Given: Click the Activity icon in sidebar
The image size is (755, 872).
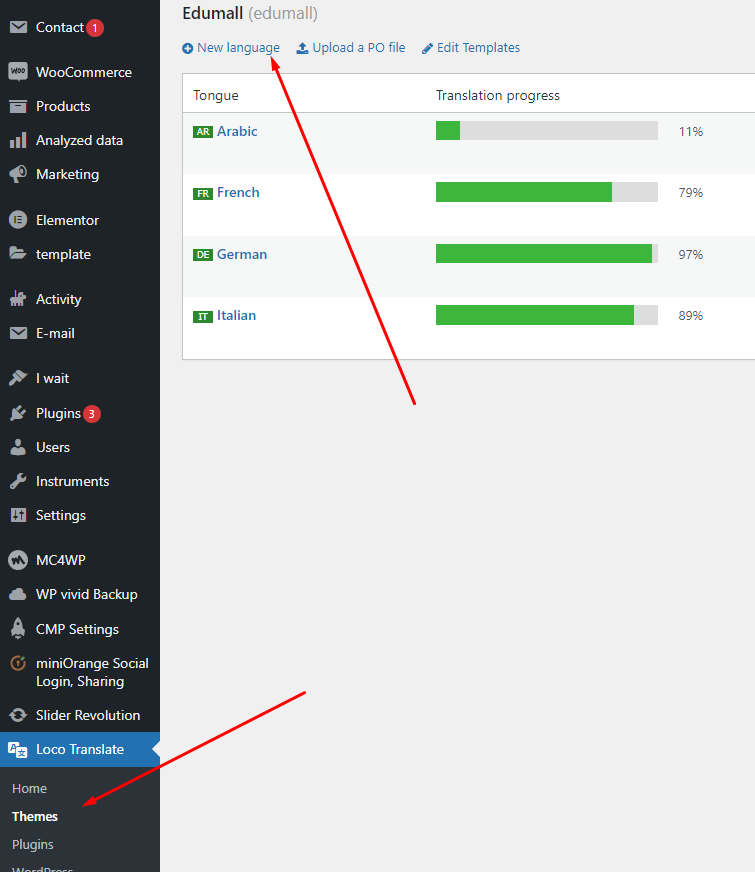Looking at the screenshot, I should 18,299.
